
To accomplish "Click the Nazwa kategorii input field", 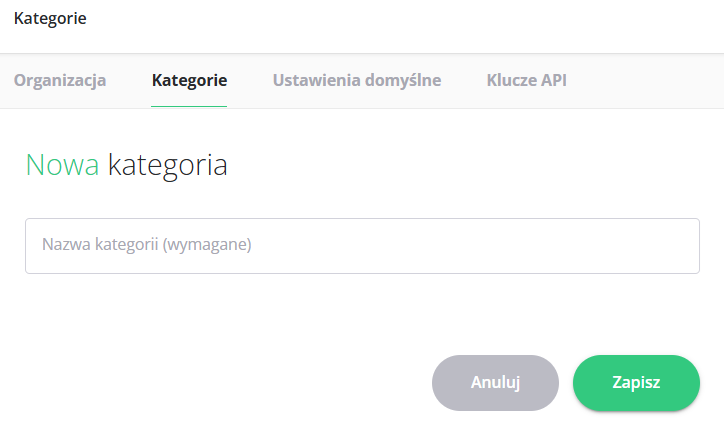I will [x=362, y=246].
